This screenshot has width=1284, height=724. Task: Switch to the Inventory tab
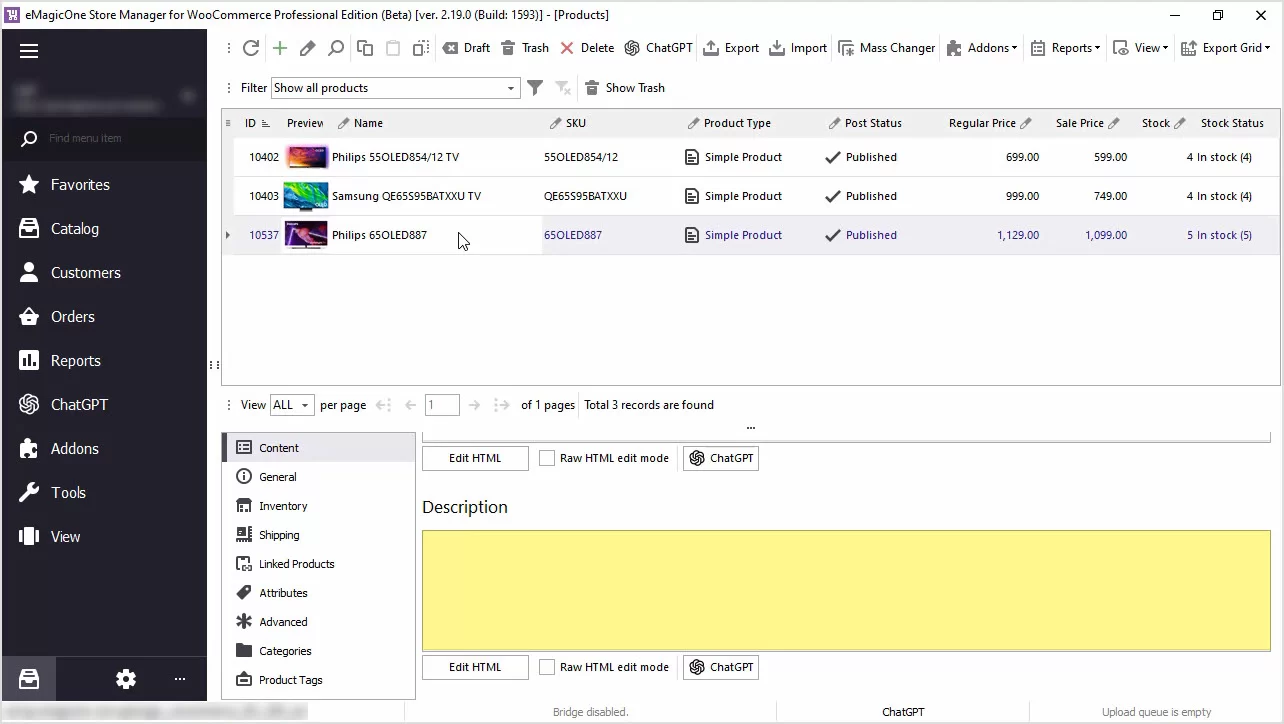(283, 506)
